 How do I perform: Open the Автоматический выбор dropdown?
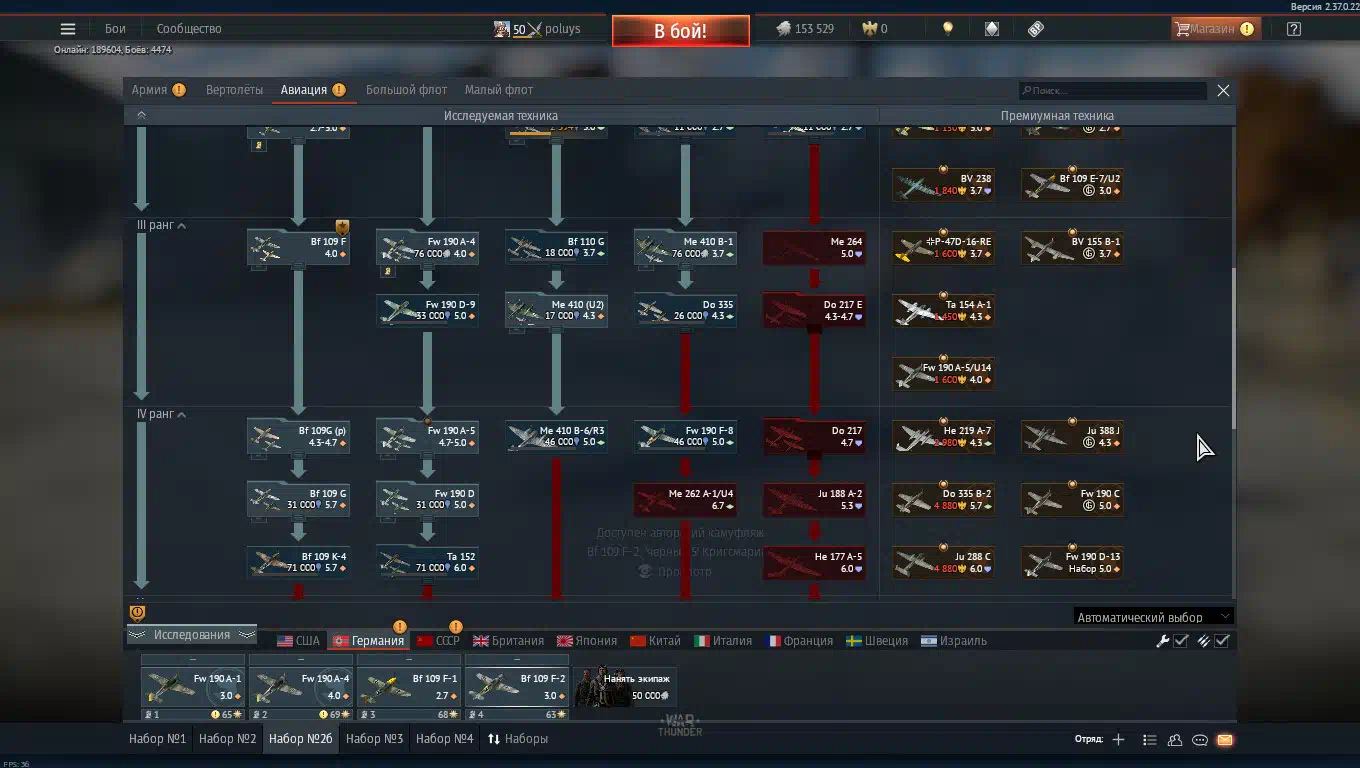(1154, 617)
